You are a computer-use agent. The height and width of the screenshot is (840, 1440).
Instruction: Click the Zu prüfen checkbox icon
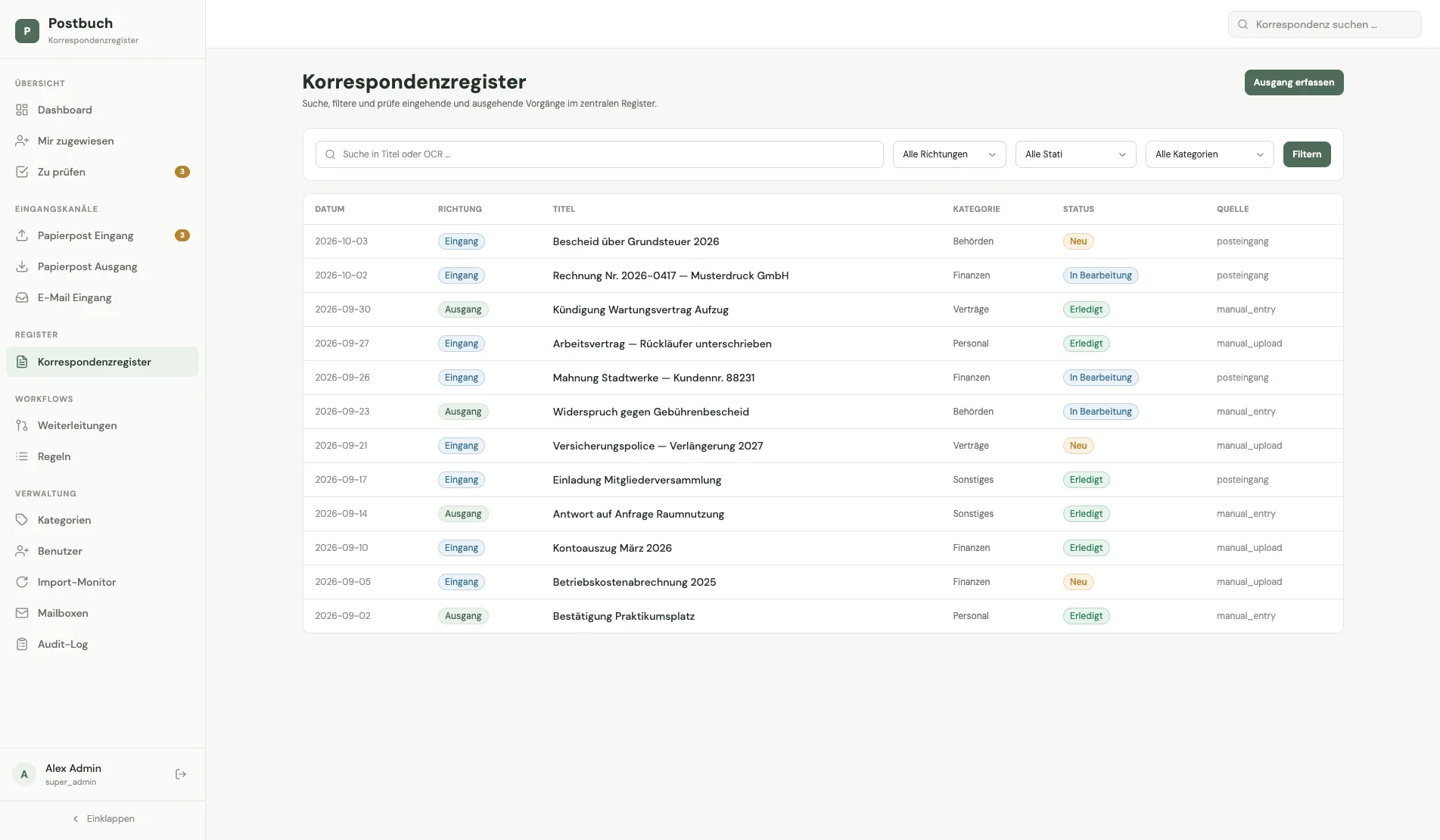[22, 172]
